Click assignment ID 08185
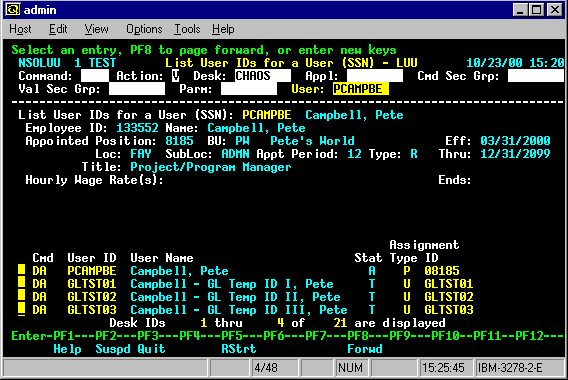Viewport: 568px width, 380px height. pos(442,271)
